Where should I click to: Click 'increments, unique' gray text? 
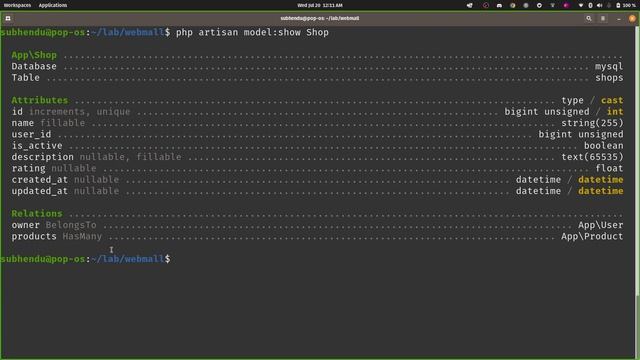[79, 111]
